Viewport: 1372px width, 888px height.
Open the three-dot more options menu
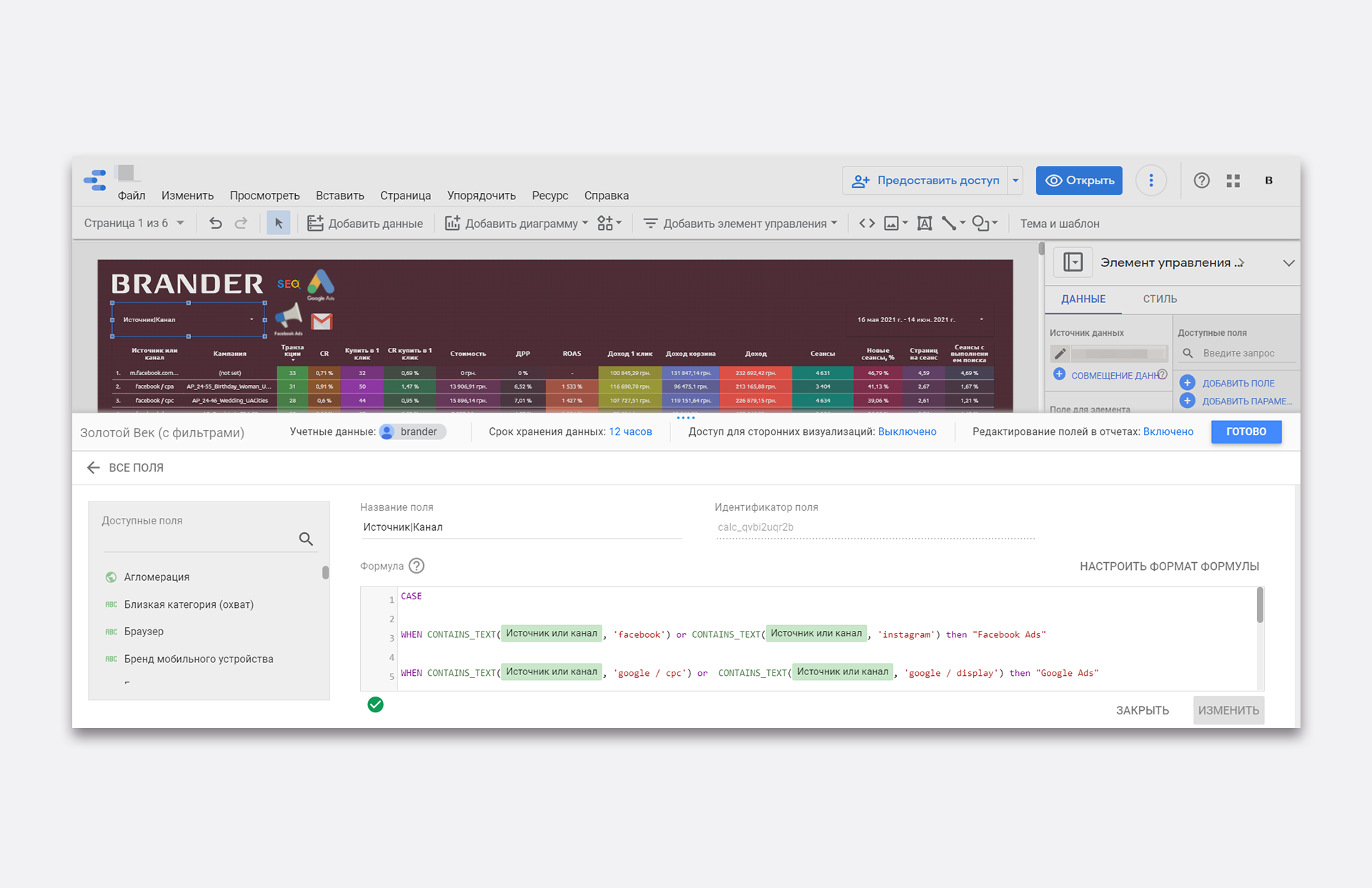point(1150,181)
